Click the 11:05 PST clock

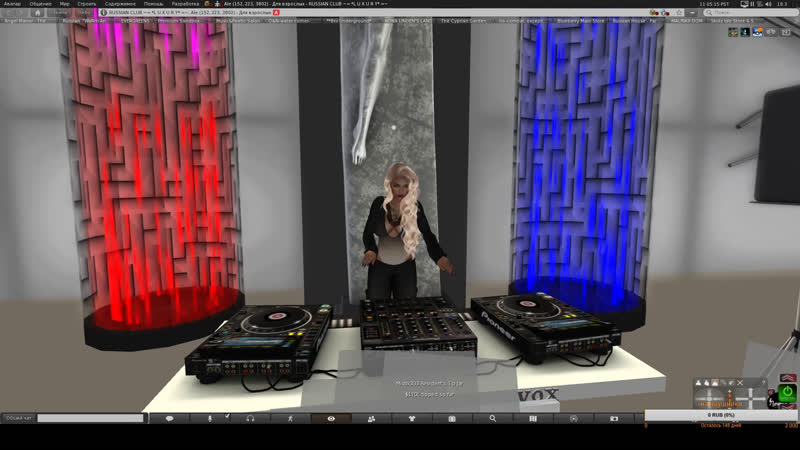point(714,4)
